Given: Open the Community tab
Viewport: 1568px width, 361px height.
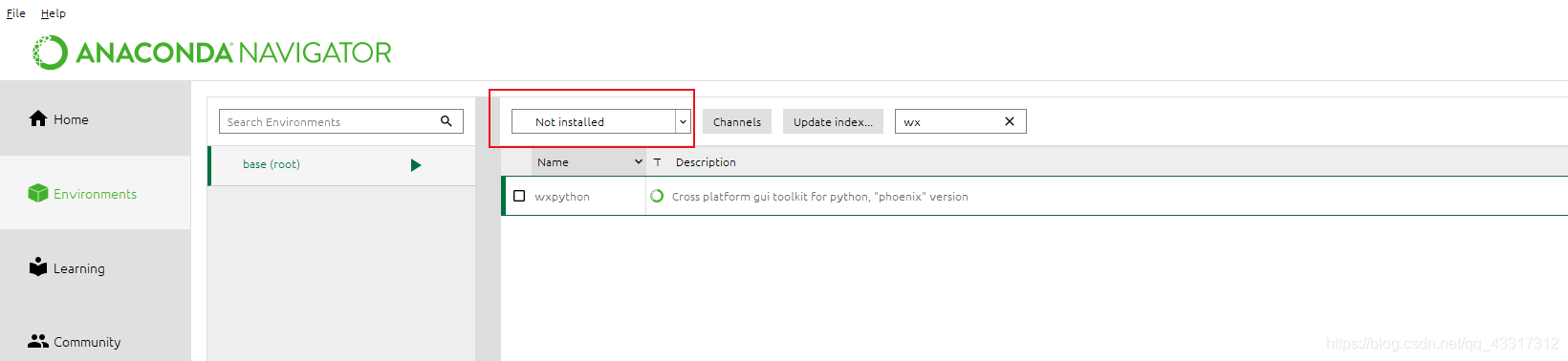Looking at the screenshot, I should click(x=96, y=342).
